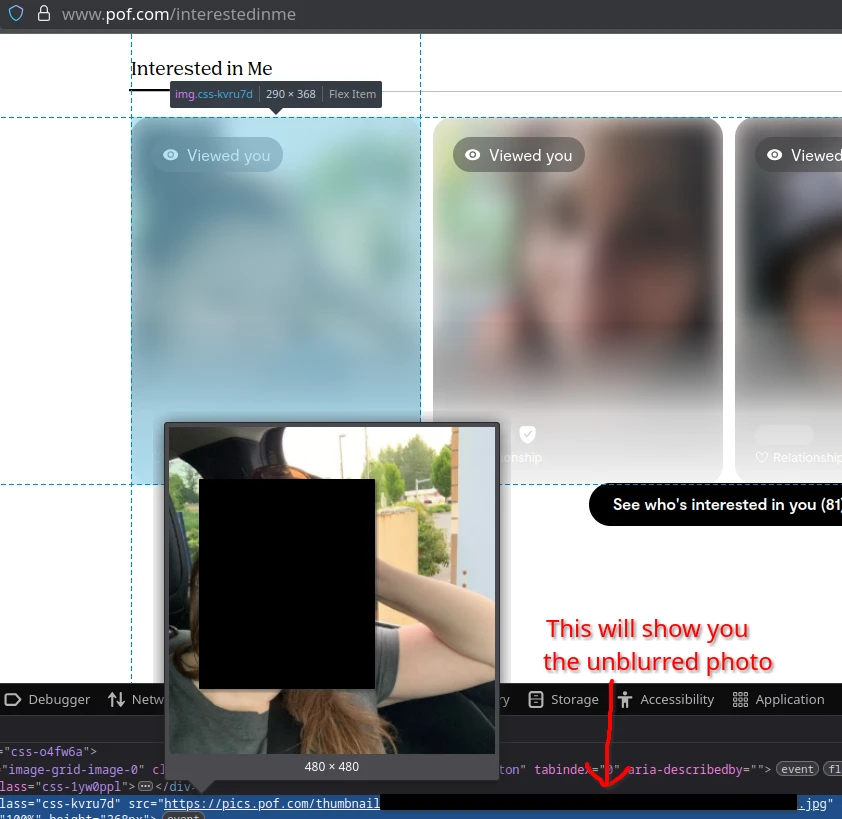Switch to the Accessibility tab
Image resolution: width=842 pixels, height=819 pixels.
[677, 700]
